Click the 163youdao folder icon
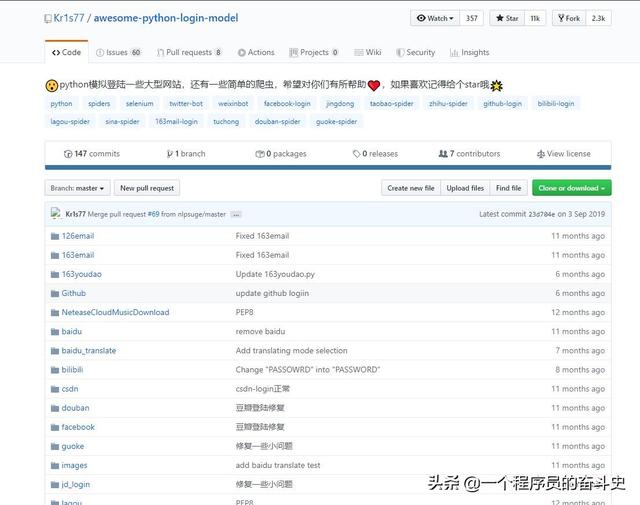 coord(55,274)
